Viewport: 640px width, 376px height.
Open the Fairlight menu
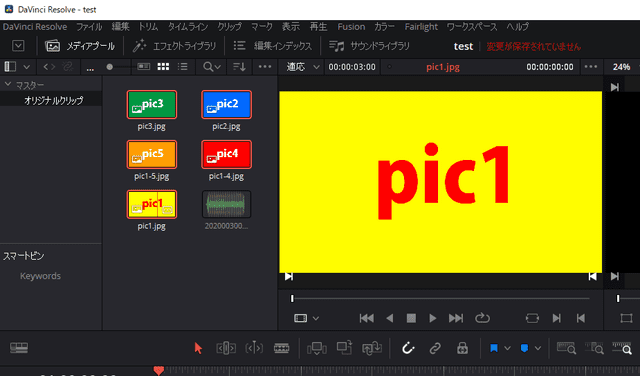pos(421,27)
